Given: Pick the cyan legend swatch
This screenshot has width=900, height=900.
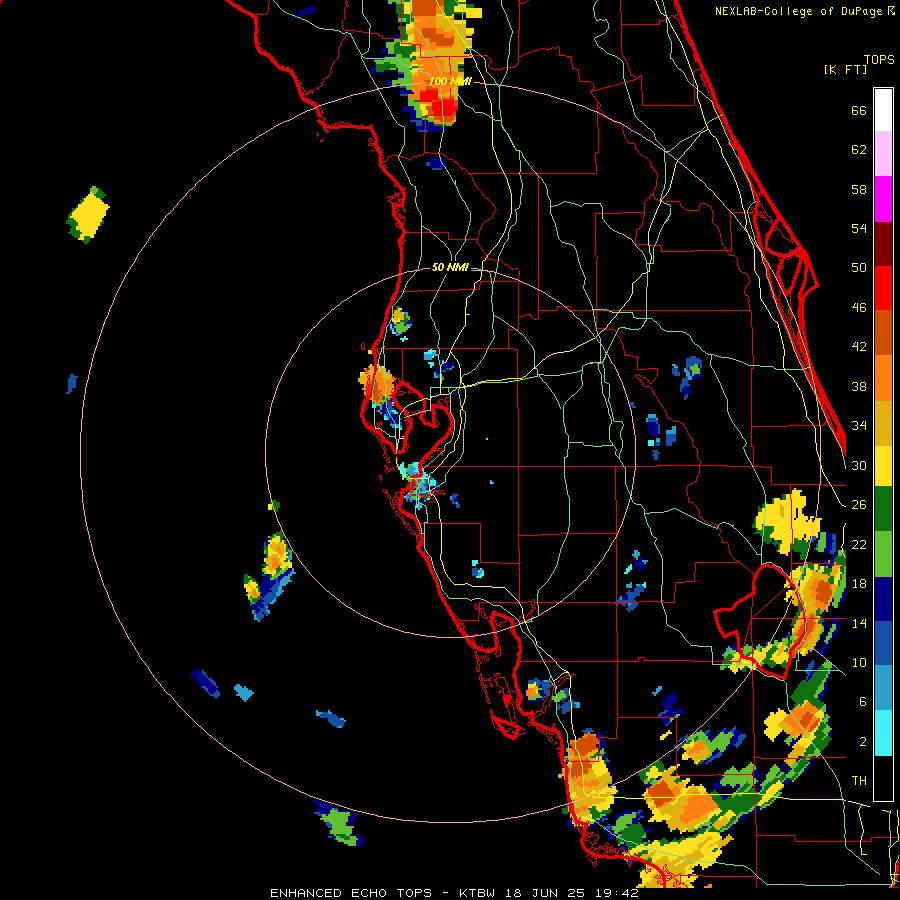Looking at the screenshot, I should (x=883, y=733).
